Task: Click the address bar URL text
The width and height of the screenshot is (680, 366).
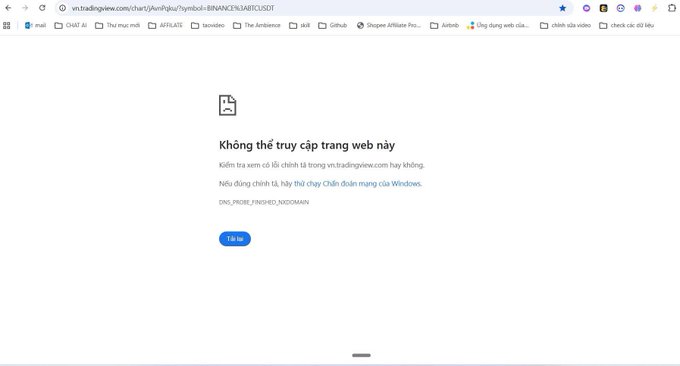Action: [173, 8]
